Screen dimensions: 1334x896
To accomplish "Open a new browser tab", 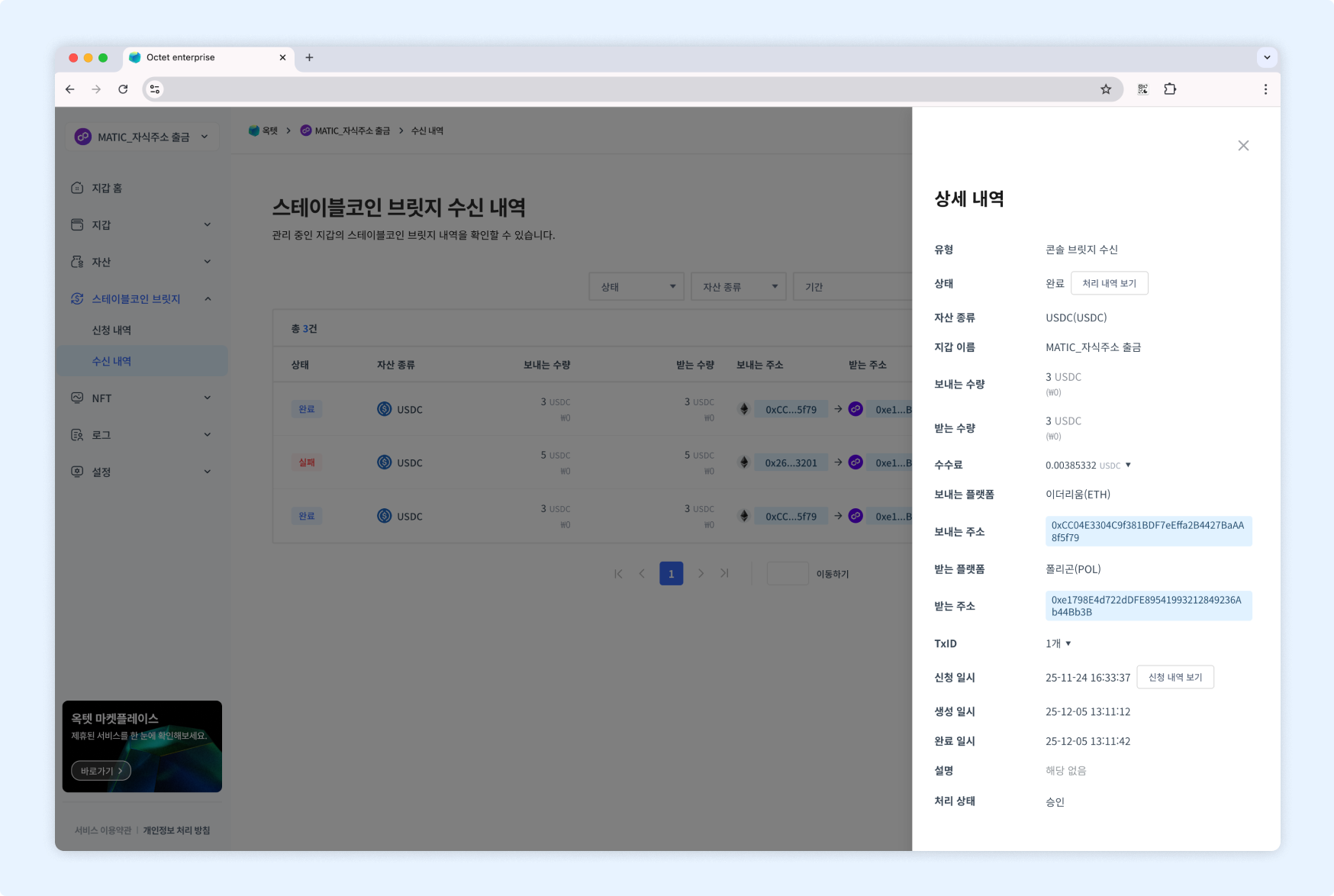I will pyautogui.click(x=309, y=57).
